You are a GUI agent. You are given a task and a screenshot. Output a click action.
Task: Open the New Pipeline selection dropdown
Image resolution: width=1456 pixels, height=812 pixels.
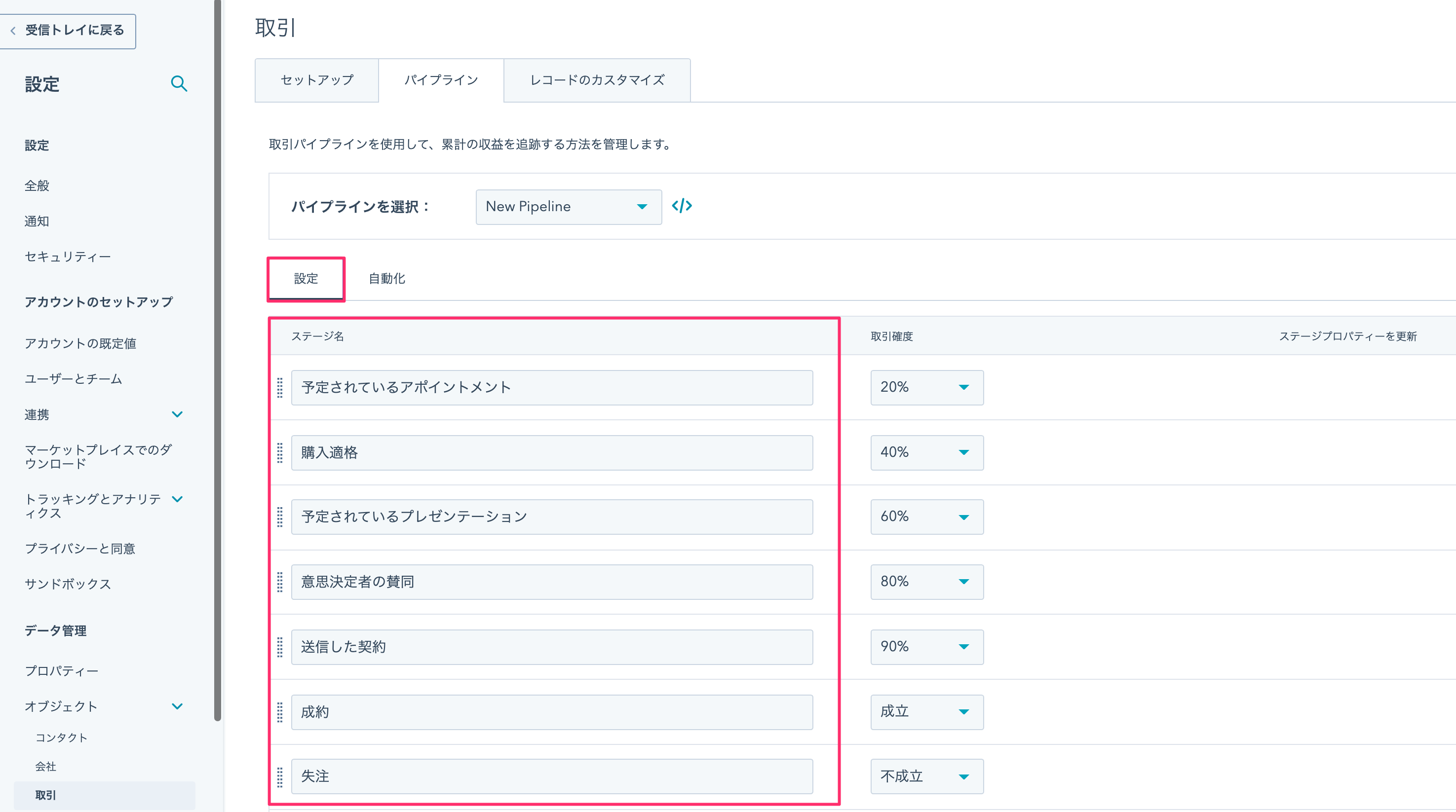point(569,207)
